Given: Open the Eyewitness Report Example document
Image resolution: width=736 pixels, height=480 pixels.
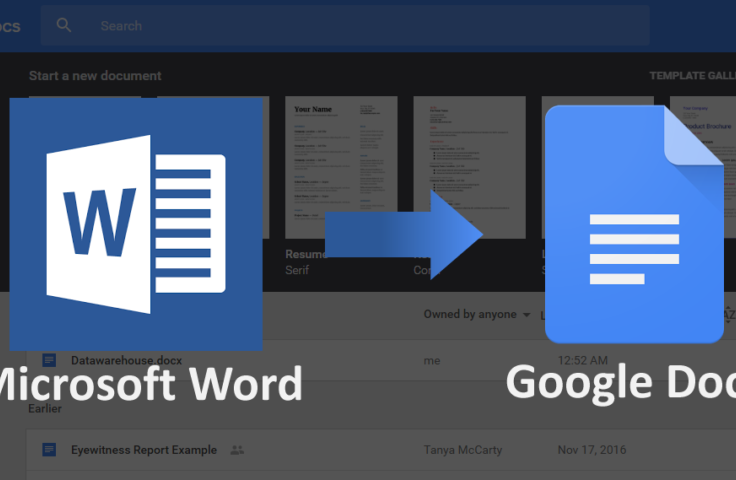Looking at the screenshot, I should [144, 450].
